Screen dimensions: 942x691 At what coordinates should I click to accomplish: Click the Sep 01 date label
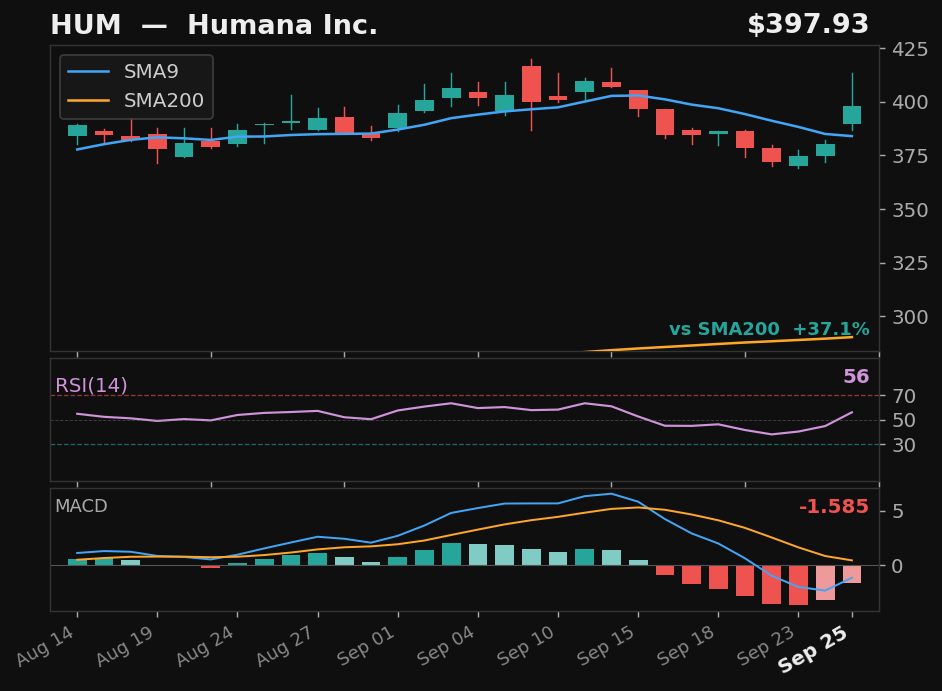click(x=366, y=646)
